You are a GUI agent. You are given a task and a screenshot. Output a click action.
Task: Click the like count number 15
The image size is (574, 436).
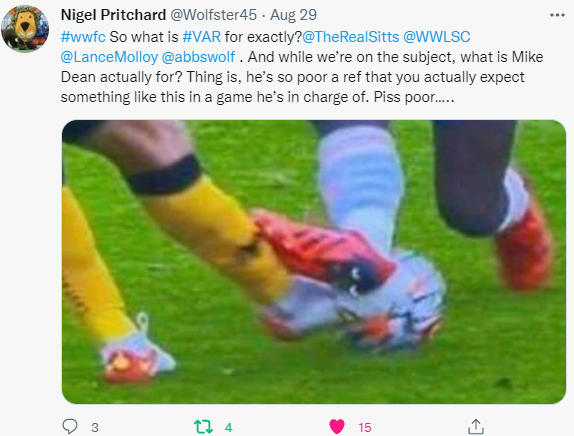pos(365,427)
